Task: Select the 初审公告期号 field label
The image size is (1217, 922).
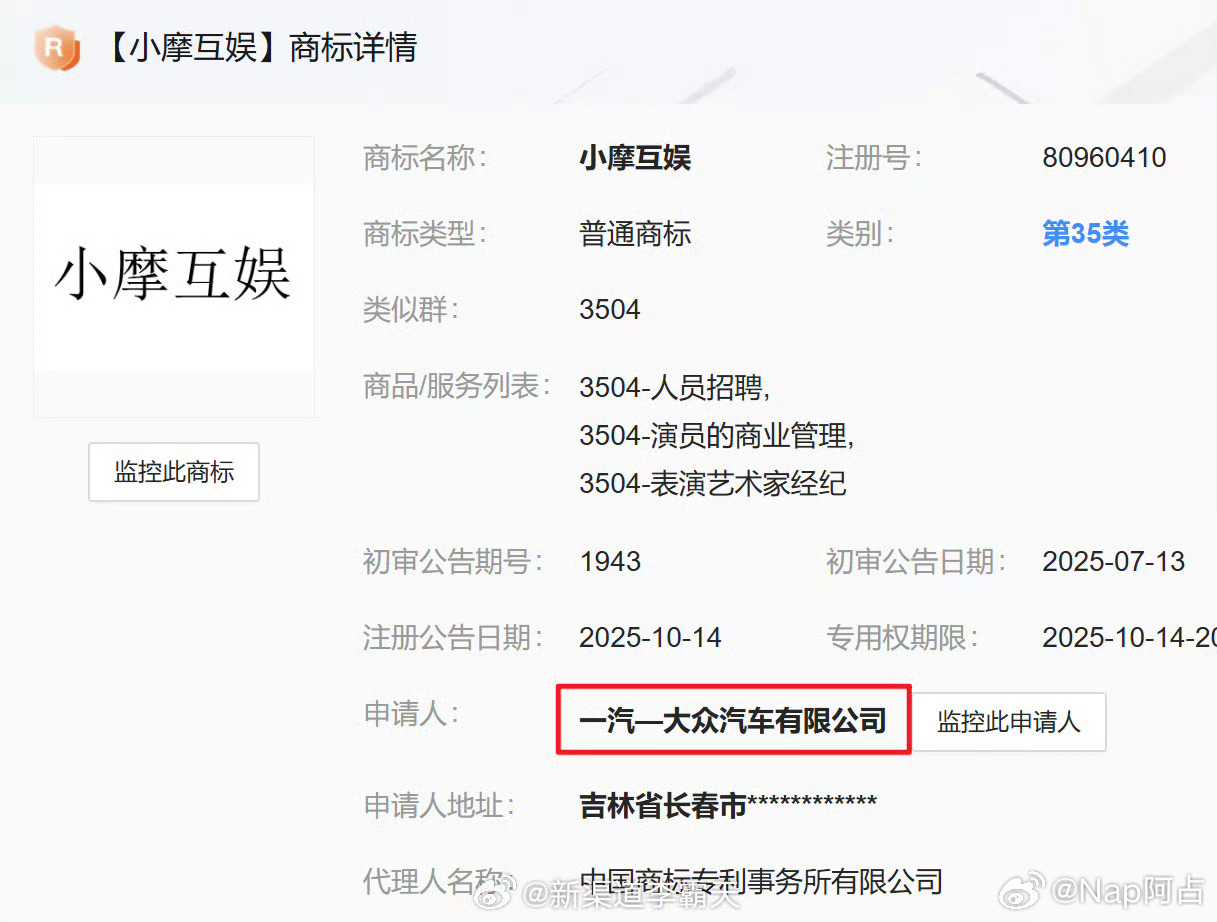Action: [x=453, y=561]
